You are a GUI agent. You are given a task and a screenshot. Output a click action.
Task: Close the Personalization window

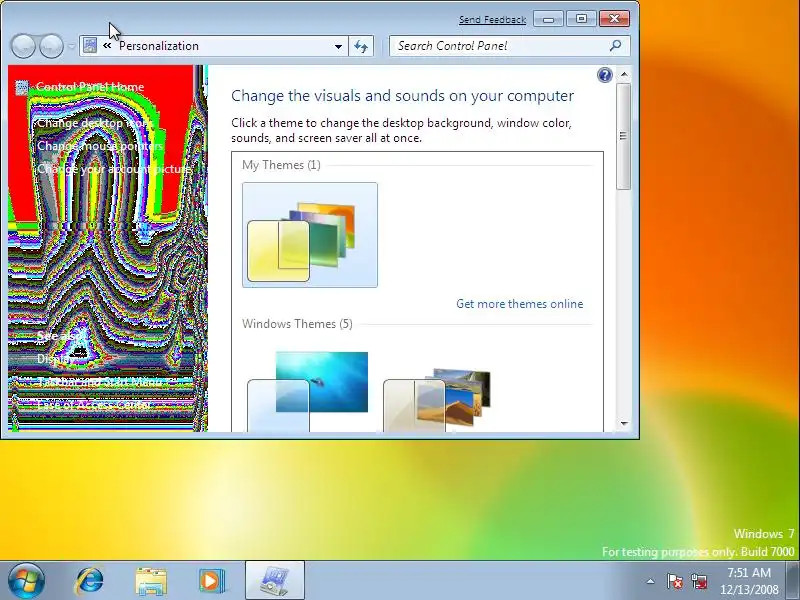pyautogui.click(x=614, y=19)
